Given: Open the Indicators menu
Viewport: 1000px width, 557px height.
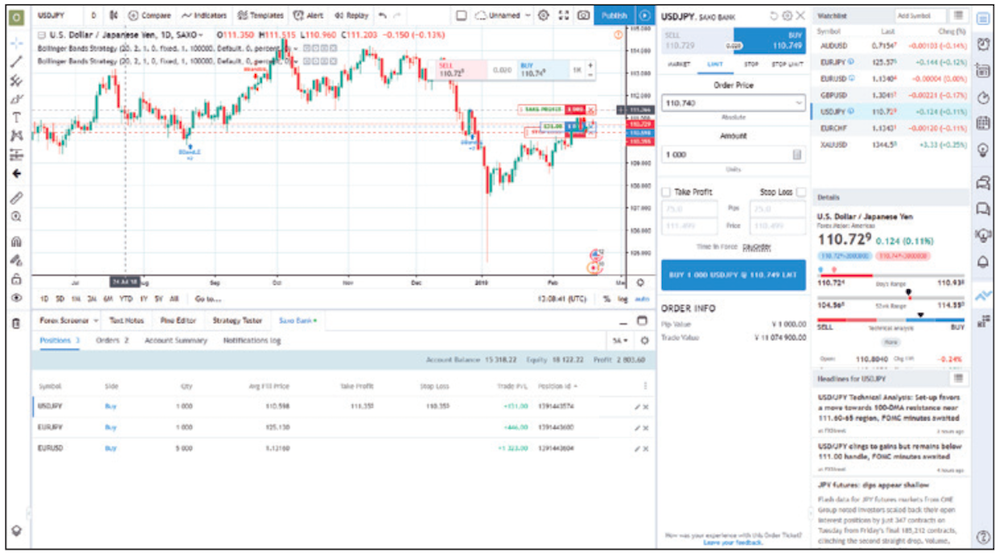Looking at the screenshot, I should coord(203,15).
